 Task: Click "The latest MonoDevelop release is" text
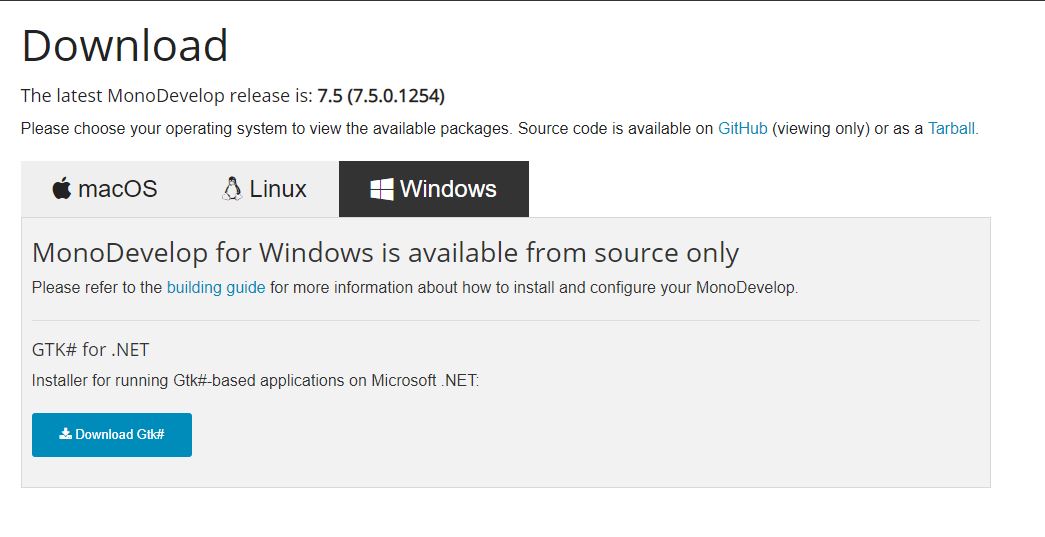tap(167, 97)
